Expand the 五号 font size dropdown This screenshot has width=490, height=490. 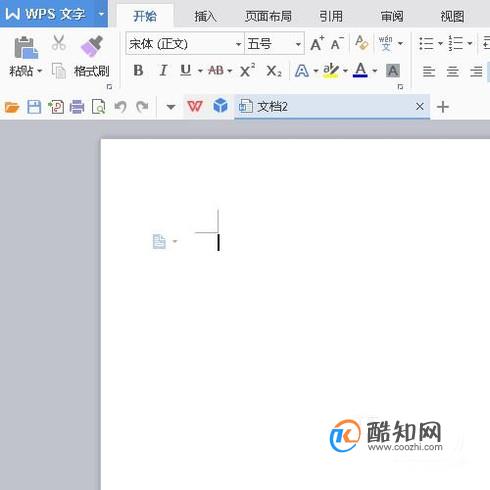click(x=298, y=44)
